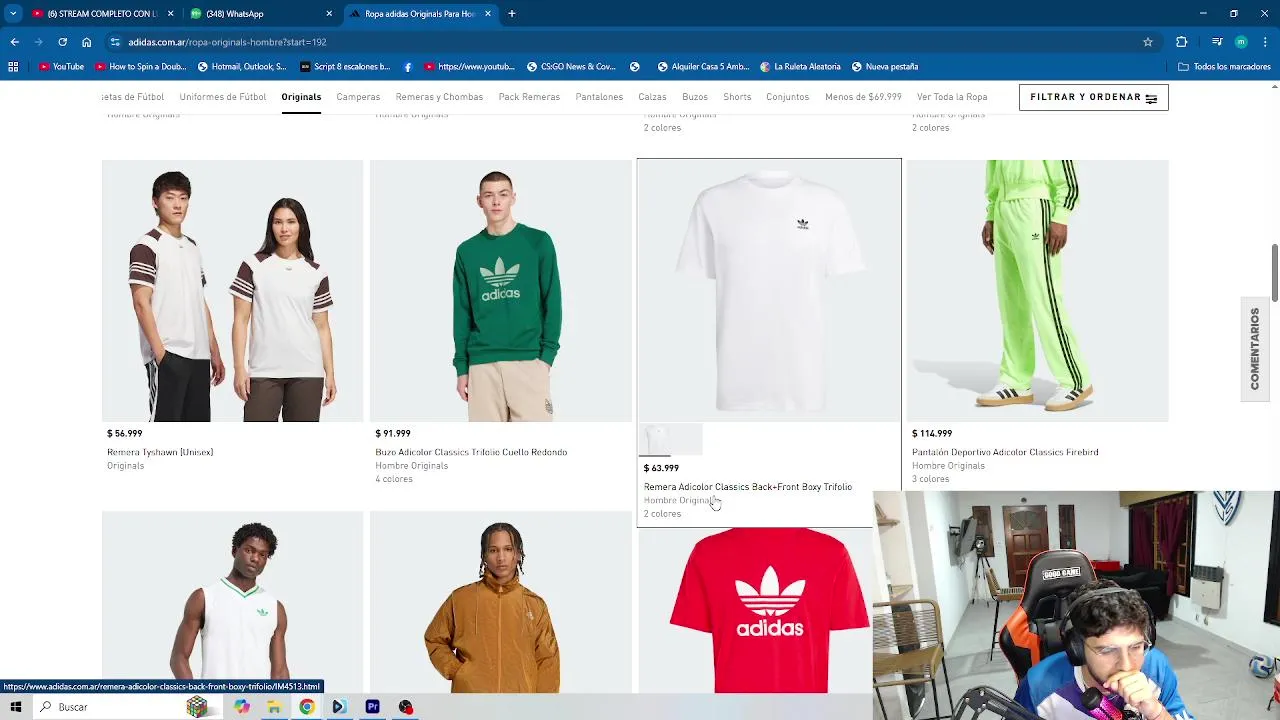Click the $ 91.999 price label

pos(393,433)
